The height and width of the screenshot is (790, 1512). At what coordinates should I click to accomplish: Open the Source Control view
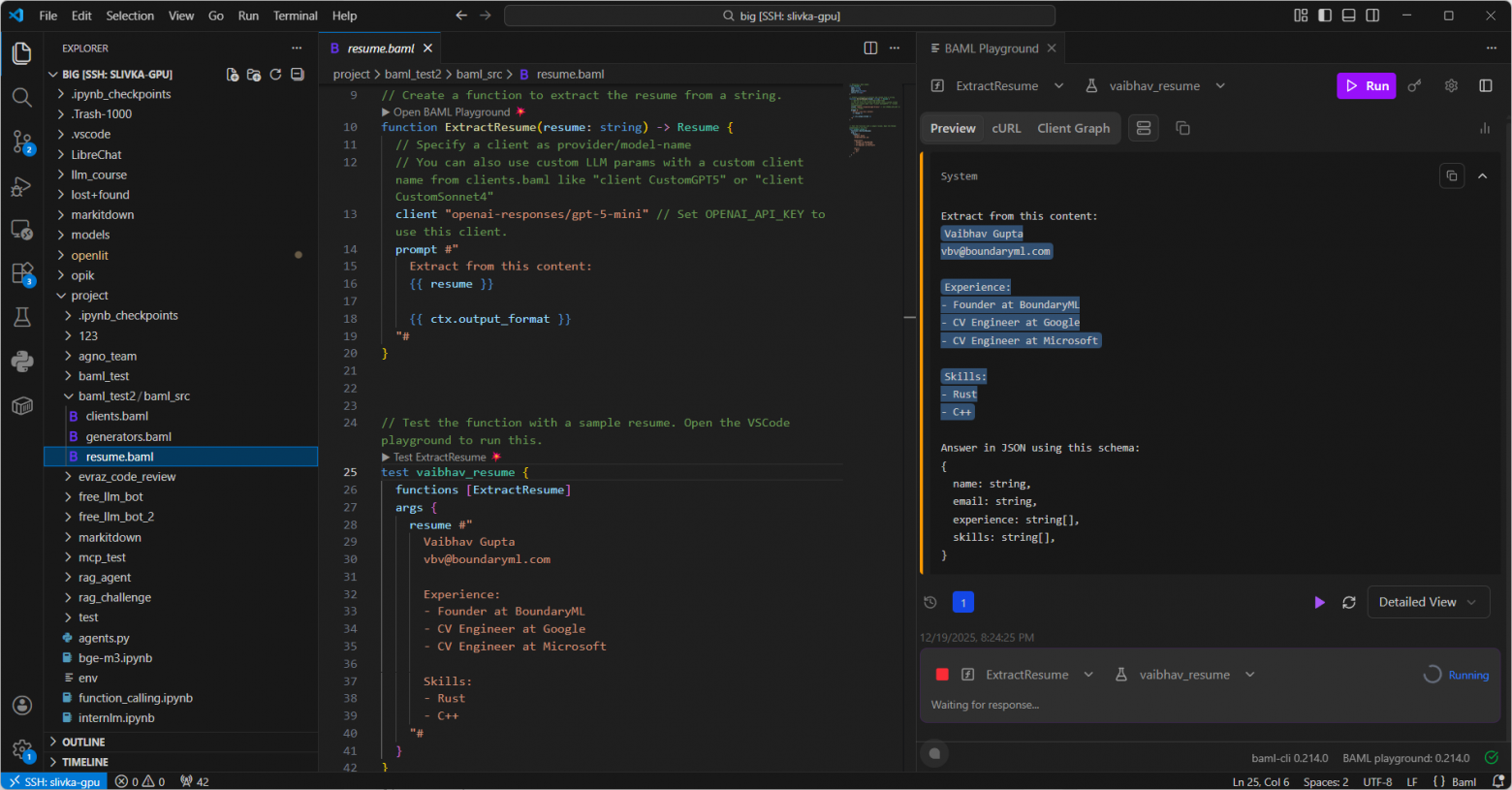click(x=22, y=142)
